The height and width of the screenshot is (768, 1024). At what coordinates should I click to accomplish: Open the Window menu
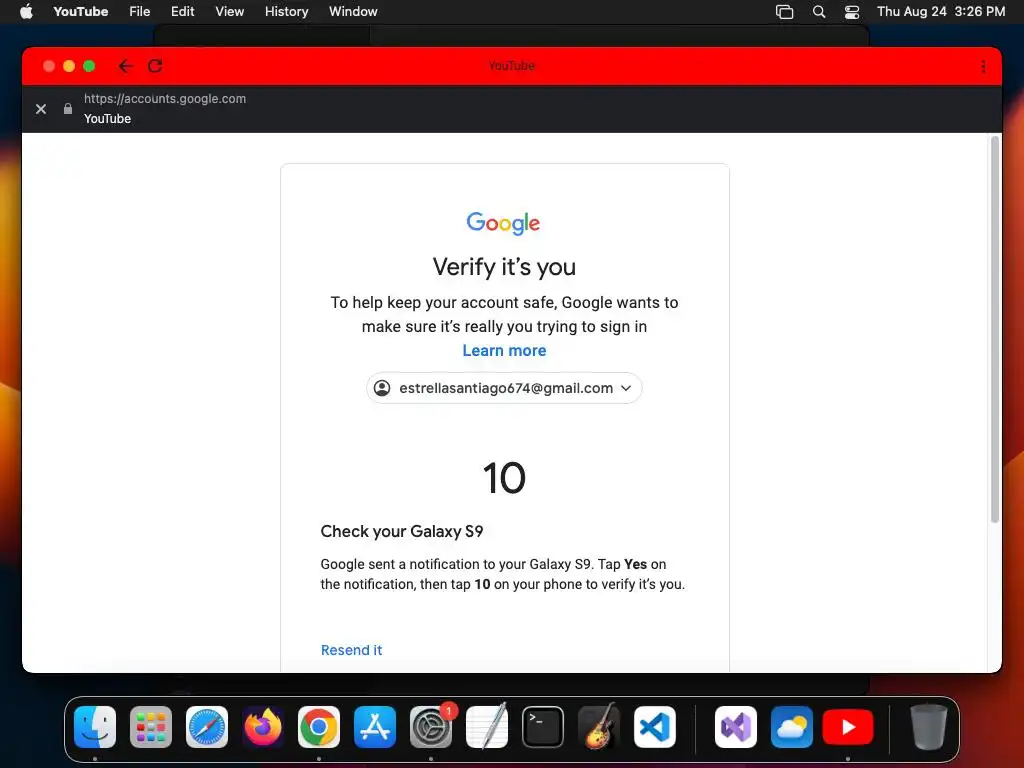[353, 11]
